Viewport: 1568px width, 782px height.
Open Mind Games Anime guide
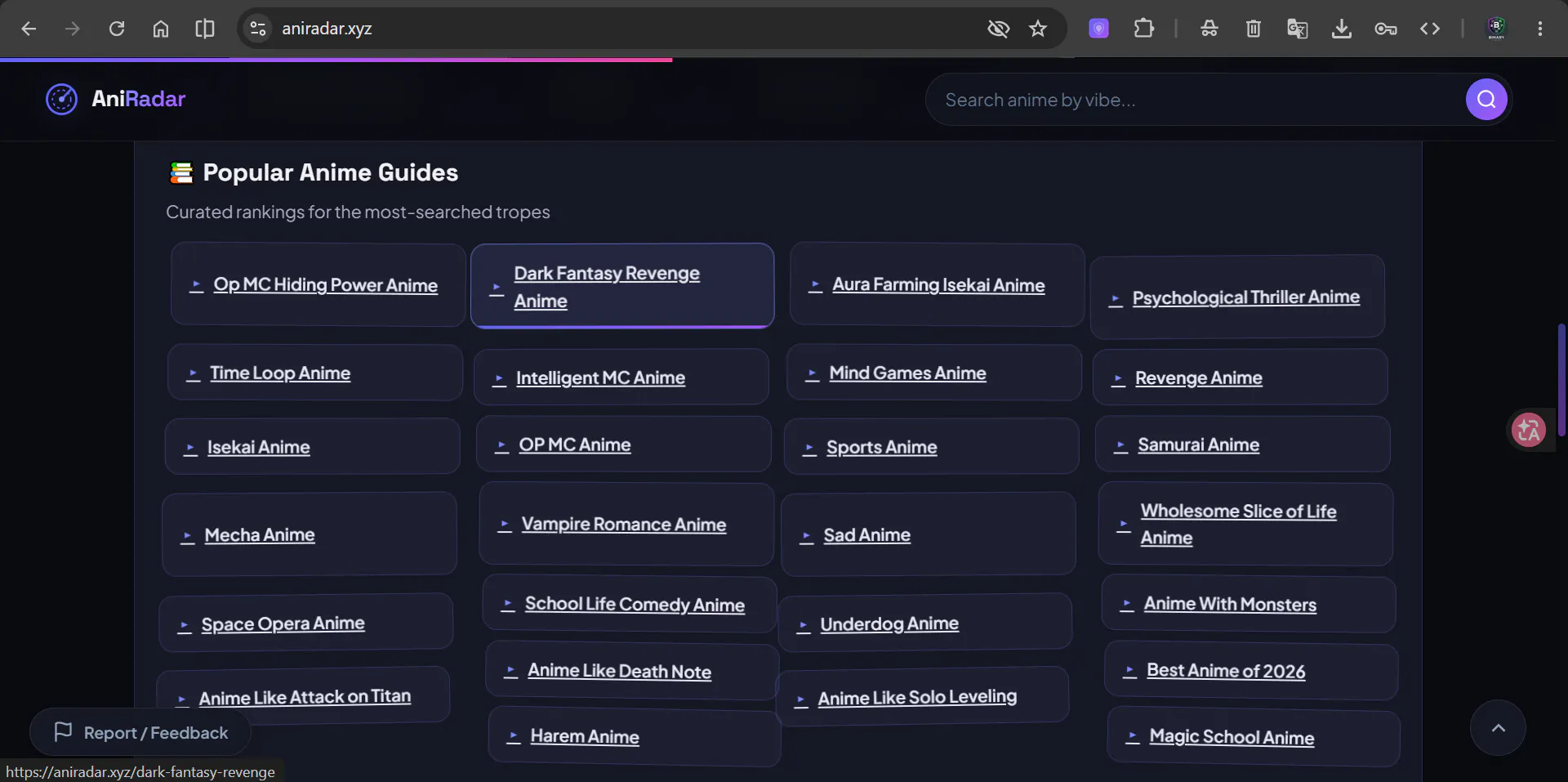(x=934, y=373)
